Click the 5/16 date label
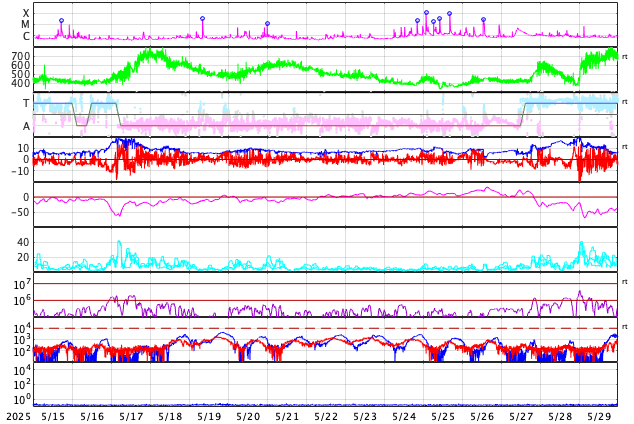The image size is (634, 424). pyautogui.click(x=92, y=416)
